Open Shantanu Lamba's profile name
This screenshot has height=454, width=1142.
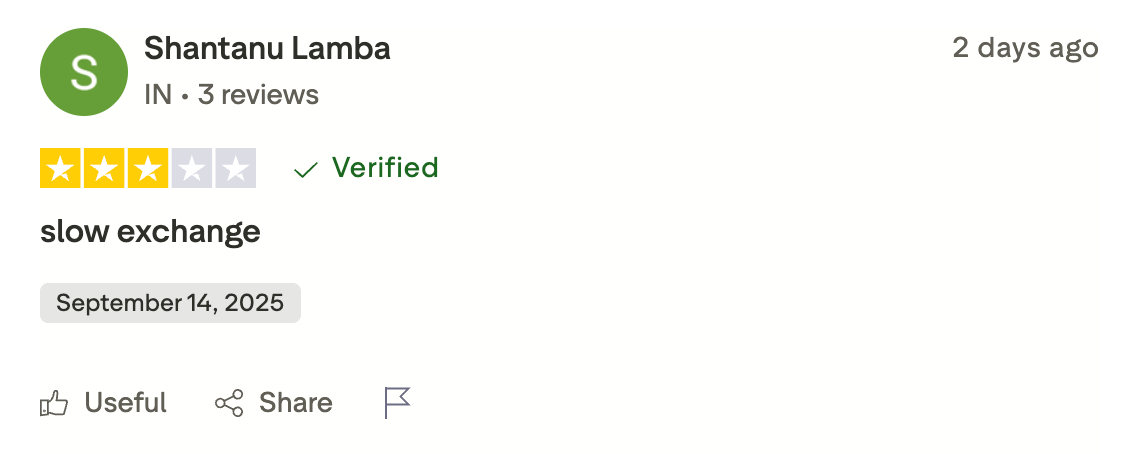[267, 48]
